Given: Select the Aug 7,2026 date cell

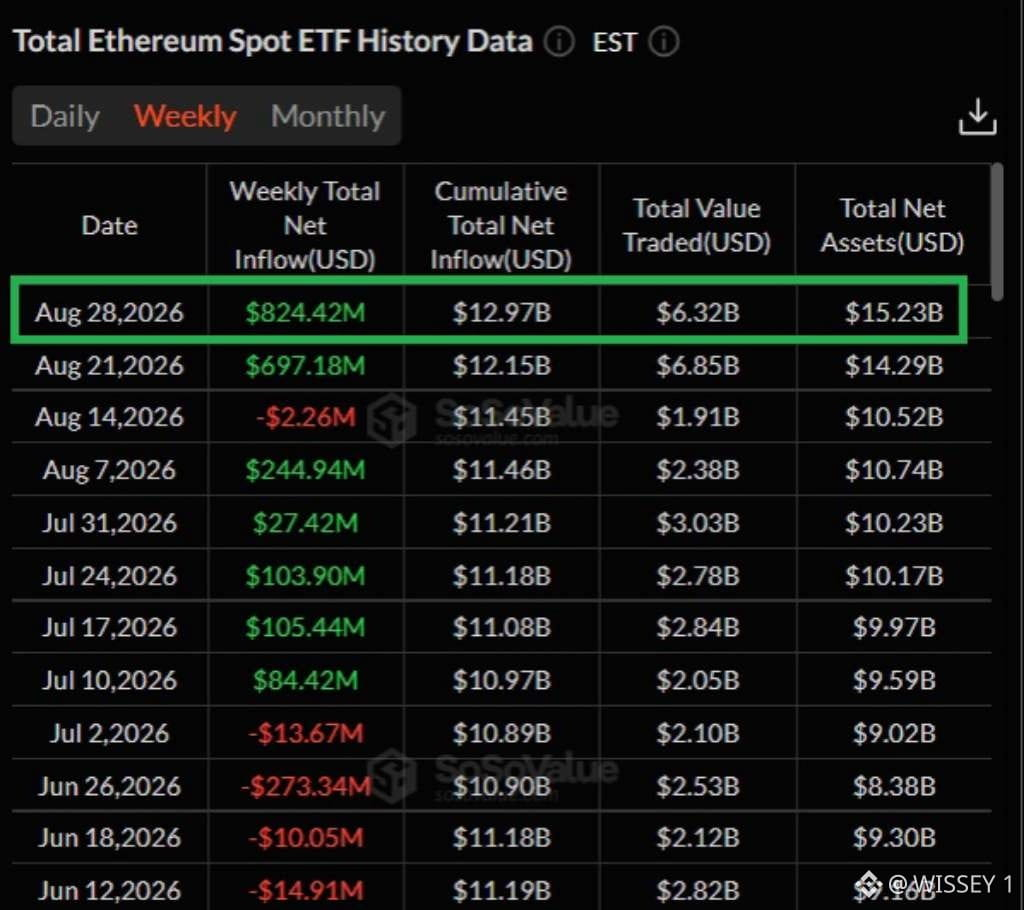Looking at the screenshot, I should (110, 470).
